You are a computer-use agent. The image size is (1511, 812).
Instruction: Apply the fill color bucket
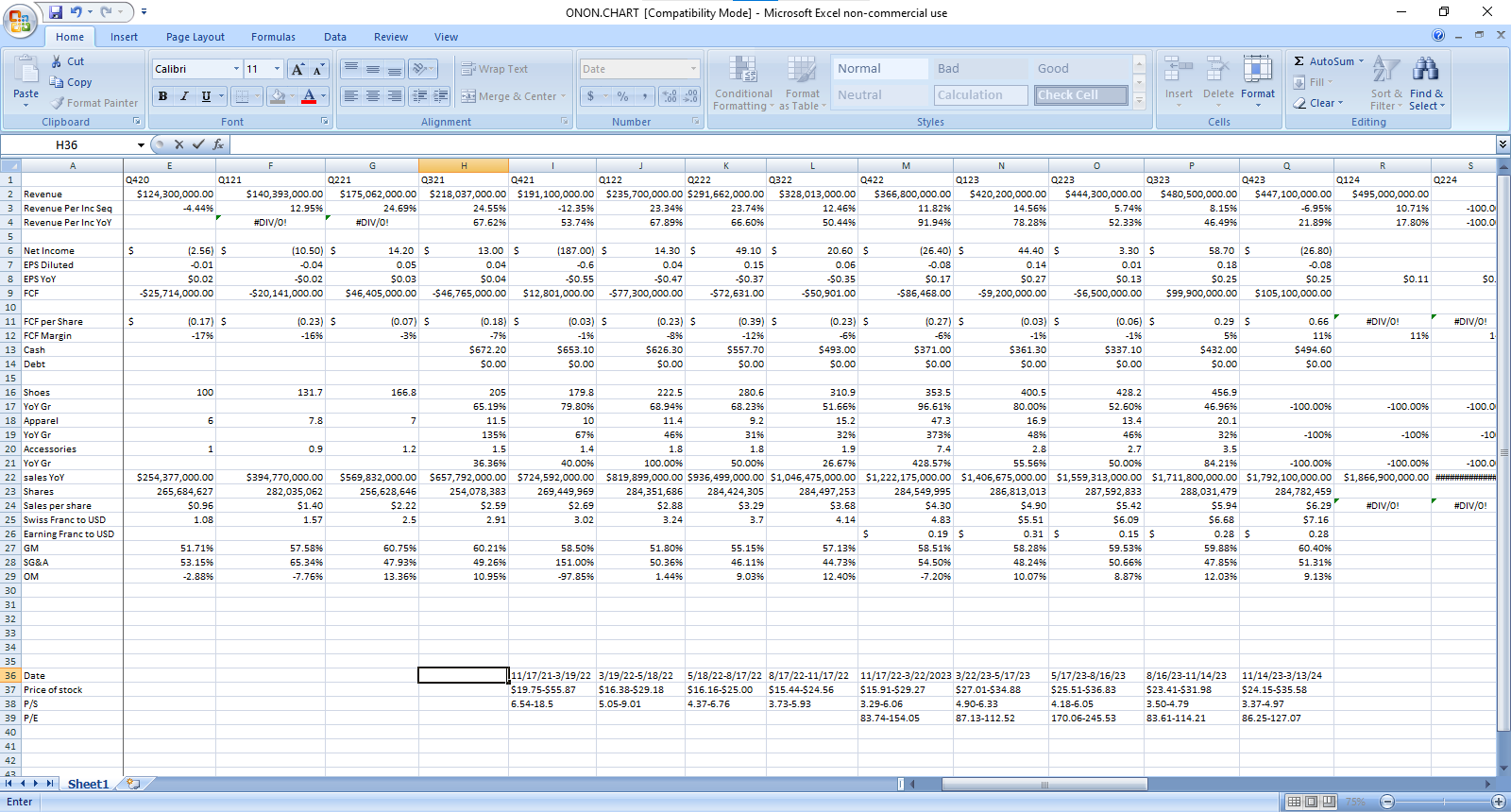pyautogui.click(x=277, y=96)
